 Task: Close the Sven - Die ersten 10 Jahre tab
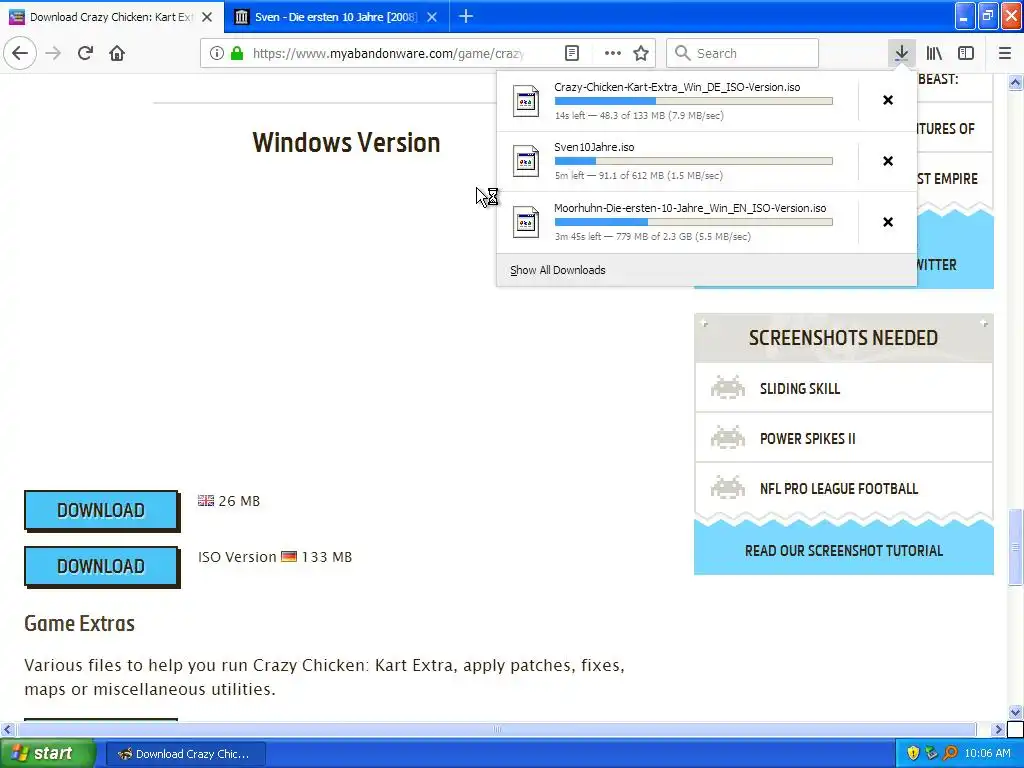[x=432, y=17]
